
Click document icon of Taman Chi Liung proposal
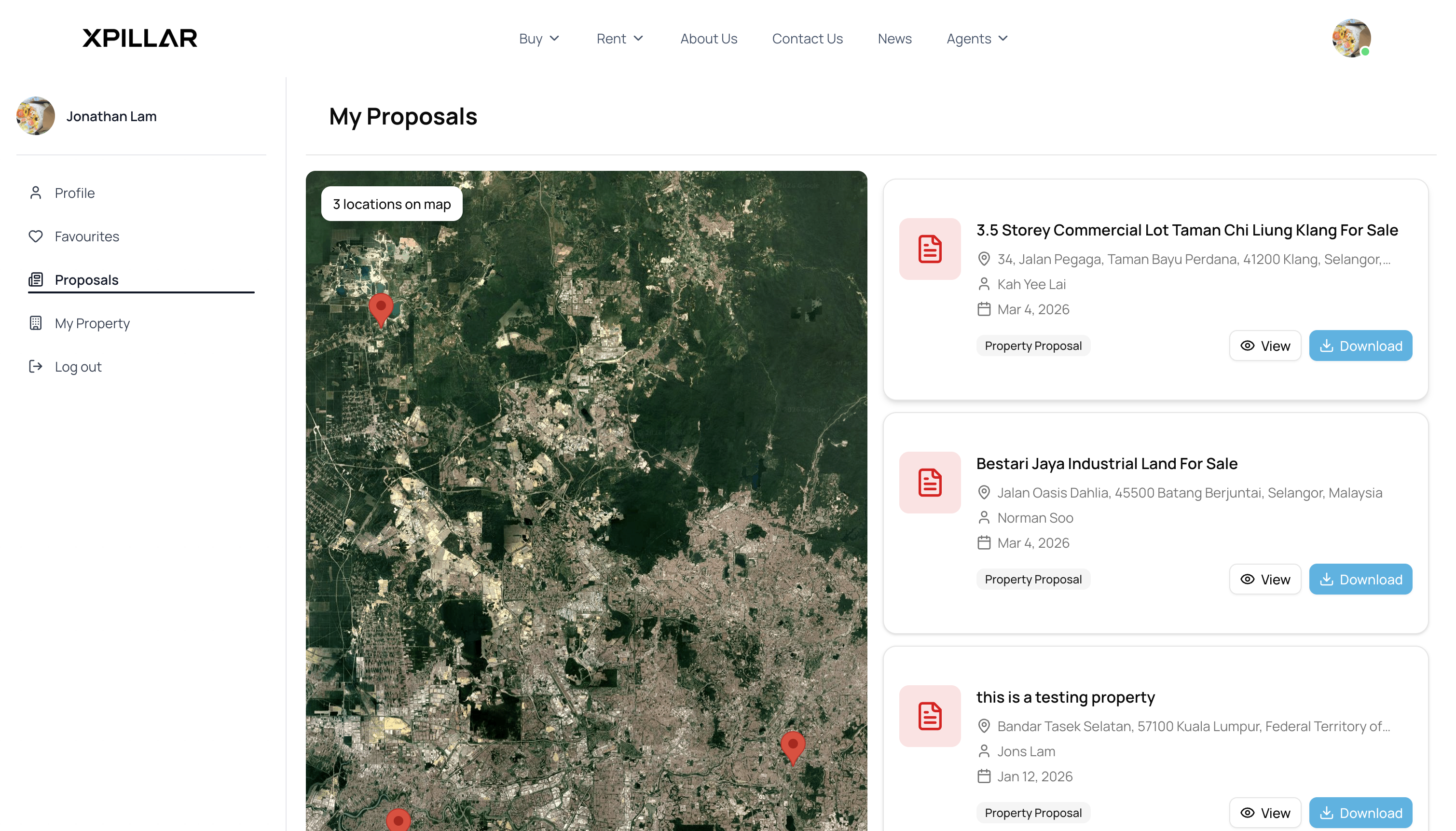point(929,249)
